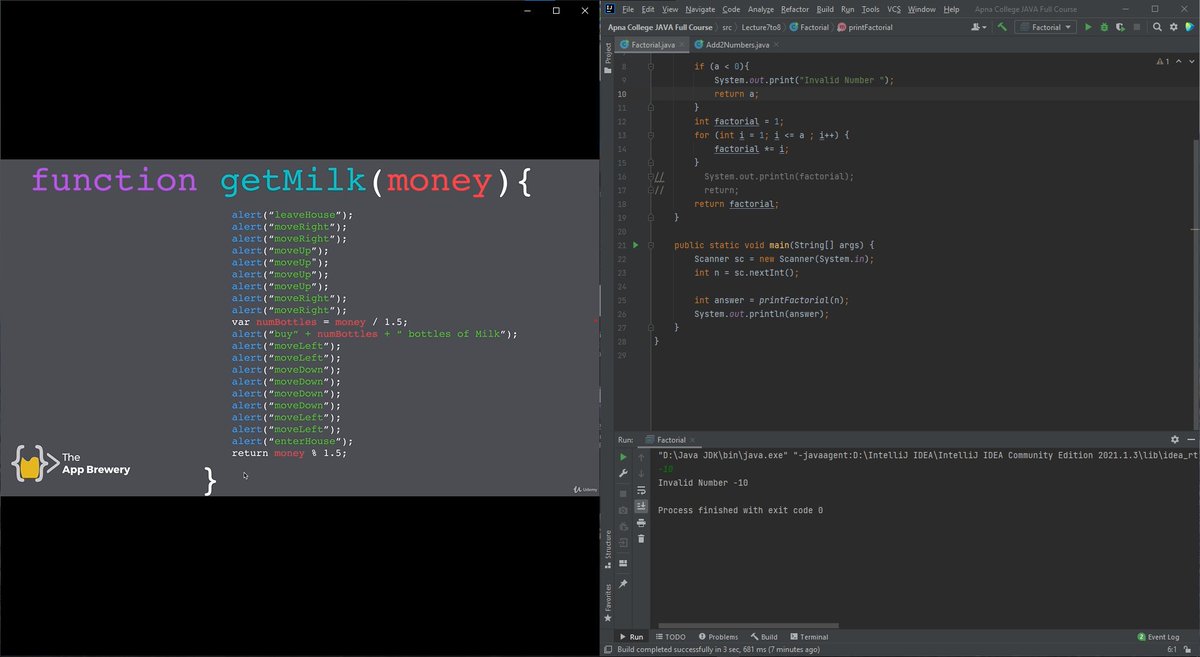Open the File menu

(628, 9)
